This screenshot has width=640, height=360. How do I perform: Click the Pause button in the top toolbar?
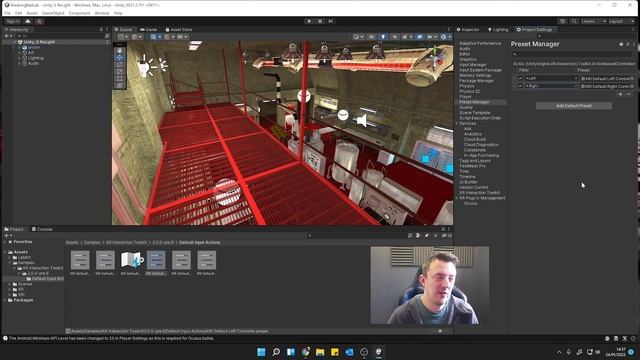tap(320, 21)
